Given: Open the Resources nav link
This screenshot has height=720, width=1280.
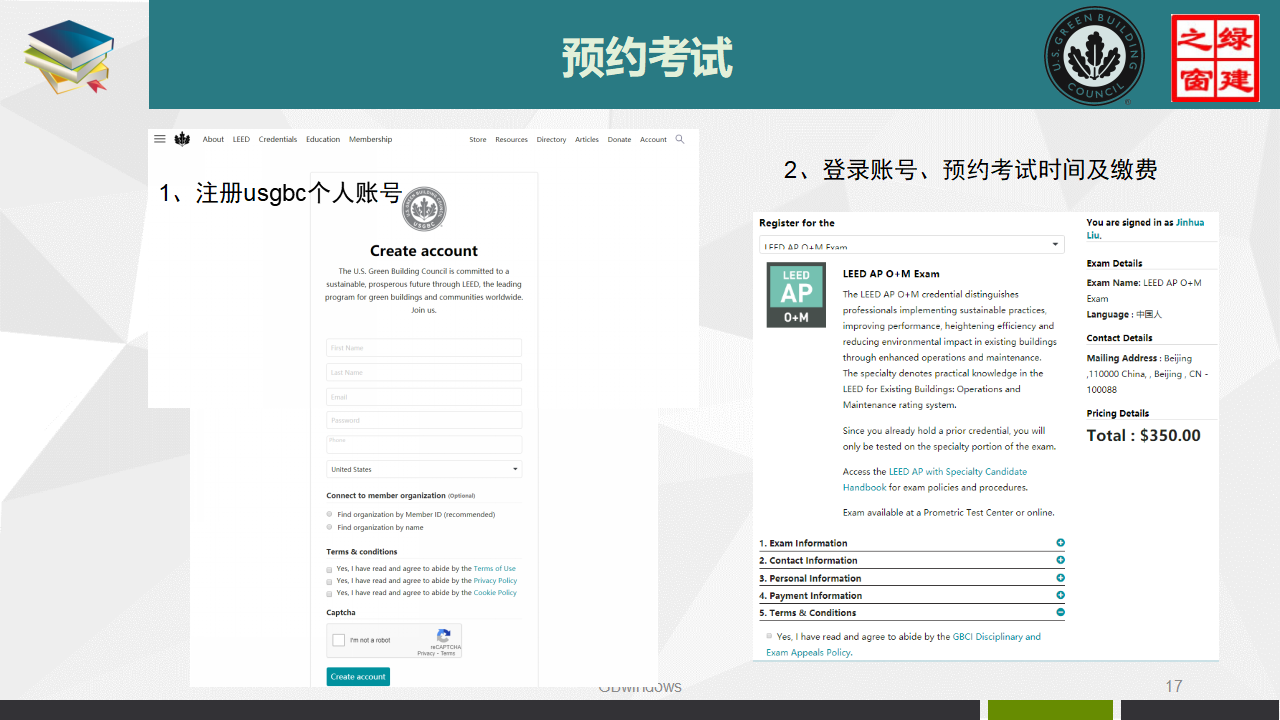Looking at the screenshot, I should point(511,140).
